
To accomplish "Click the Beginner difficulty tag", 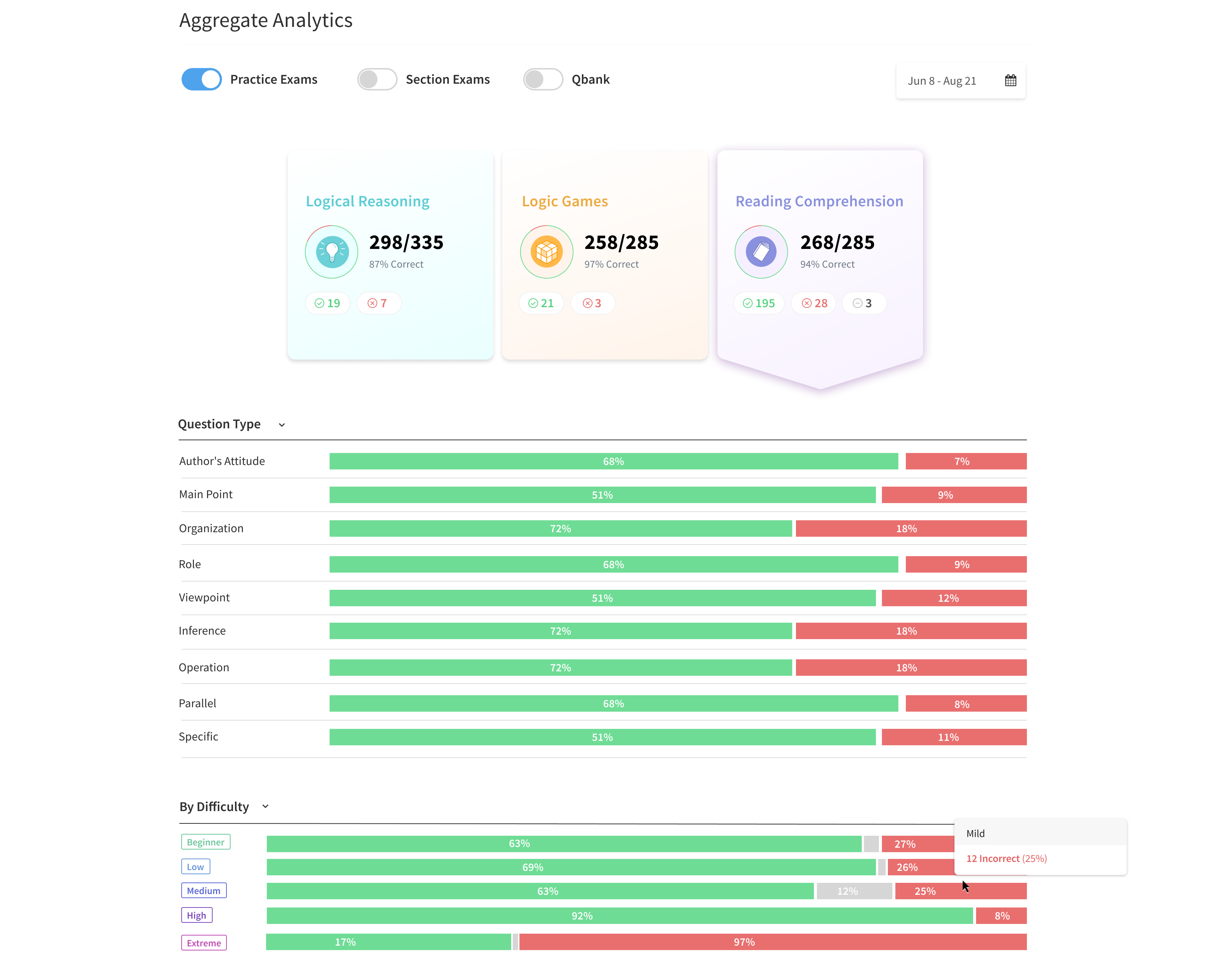I will coord(206,842).
